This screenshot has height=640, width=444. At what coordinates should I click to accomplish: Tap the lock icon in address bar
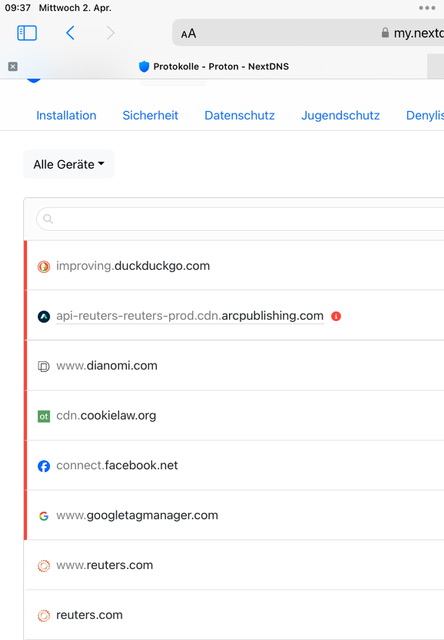coord(385,33)
